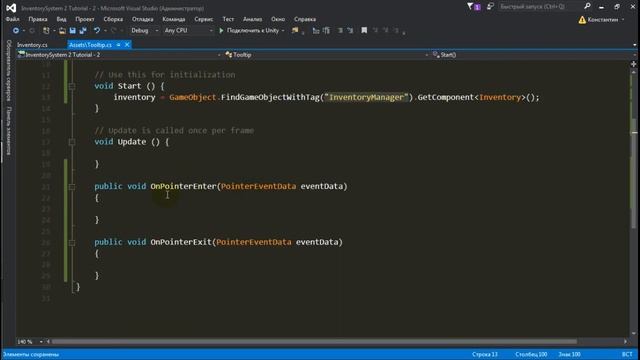Toggle a bookmark with the bookmark icon
The width and height of the screenshot is (640, 360).
[364, 31]
